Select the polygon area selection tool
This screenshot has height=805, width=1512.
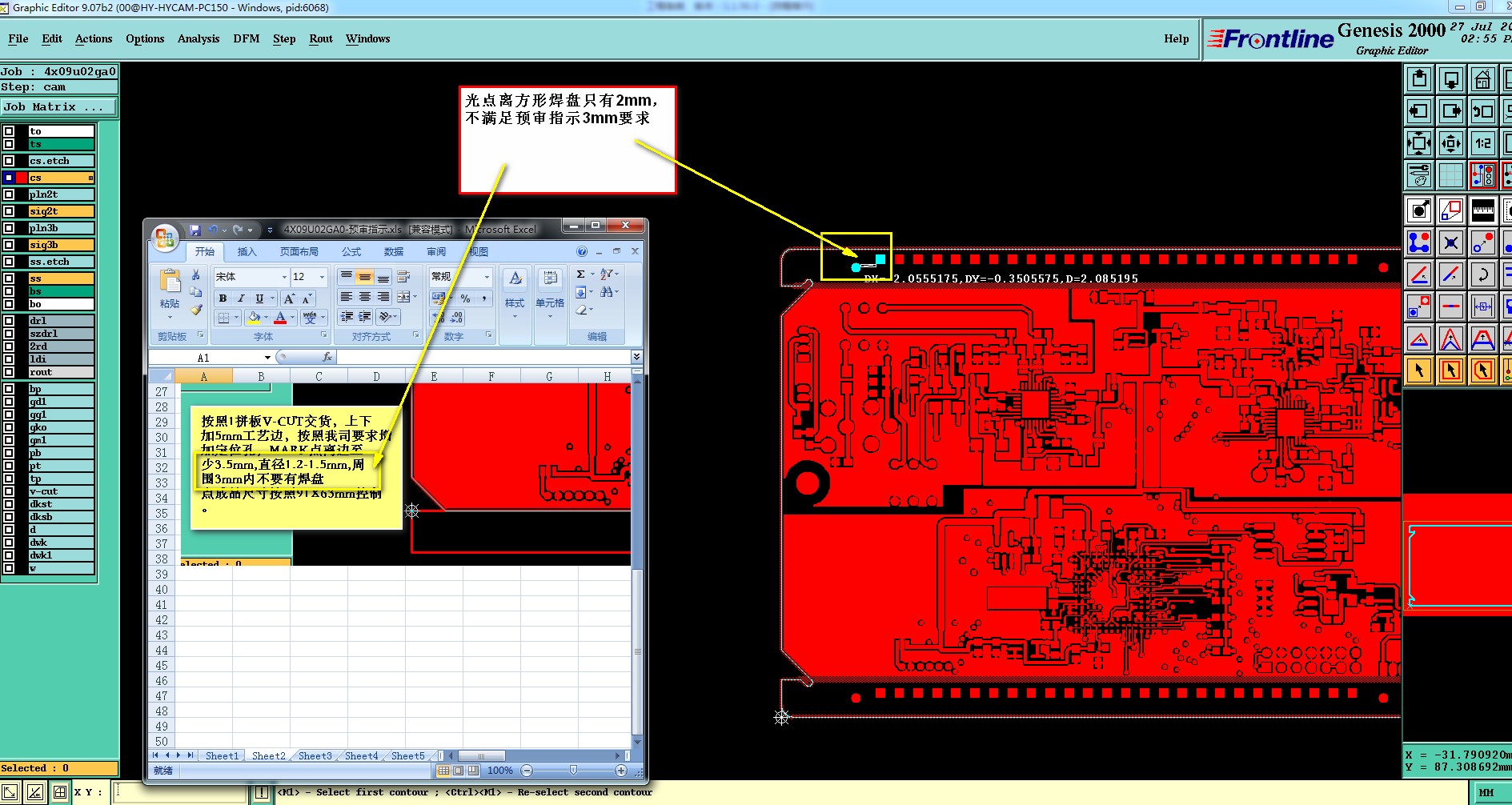(x=1482, y=370)
